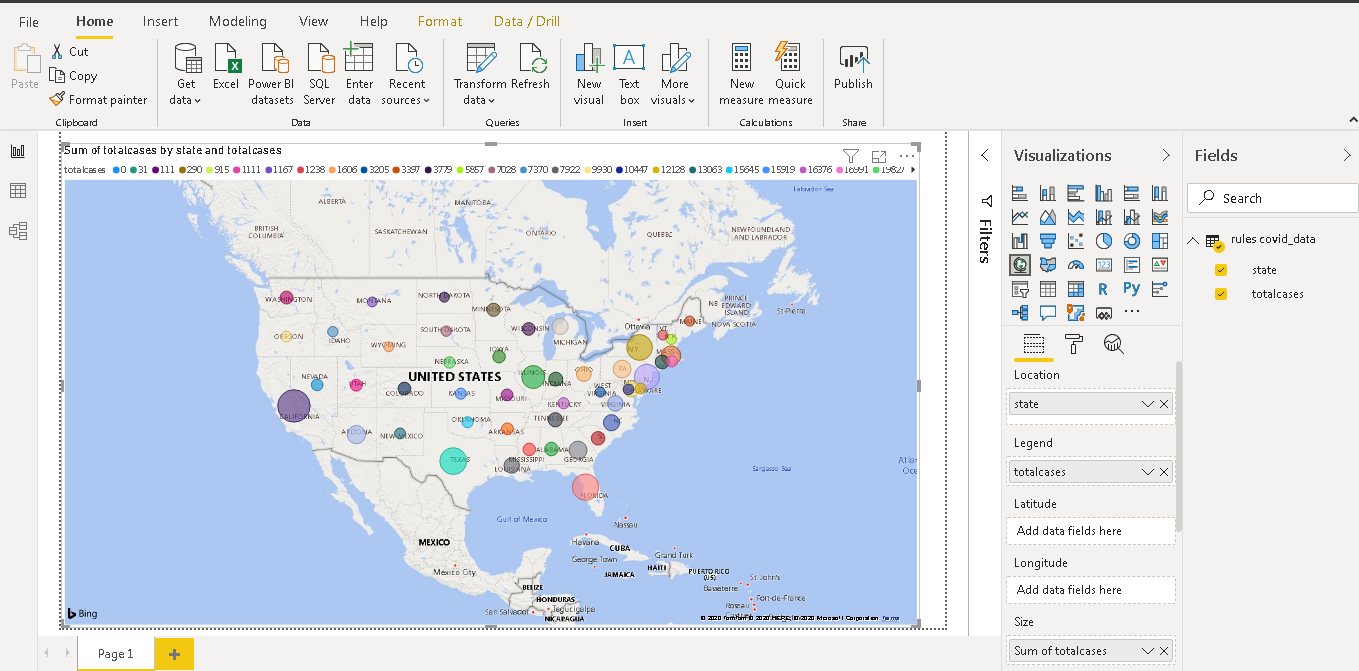Insert a Python visual
This screenshot has height=671, width=1359.
click(1131, 288)
